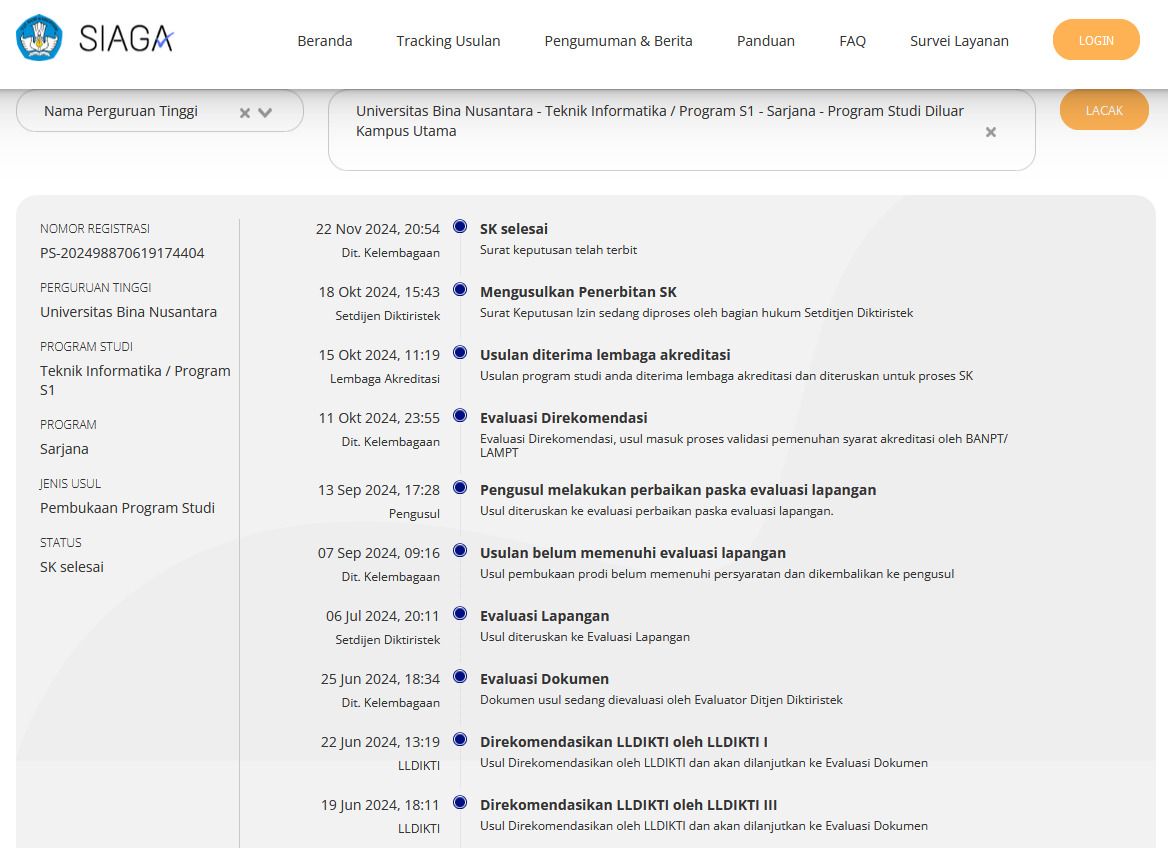Click 'Usulan diterima lembaga akreditasi' heading
Screen dimensions: 1168x848
605,355
